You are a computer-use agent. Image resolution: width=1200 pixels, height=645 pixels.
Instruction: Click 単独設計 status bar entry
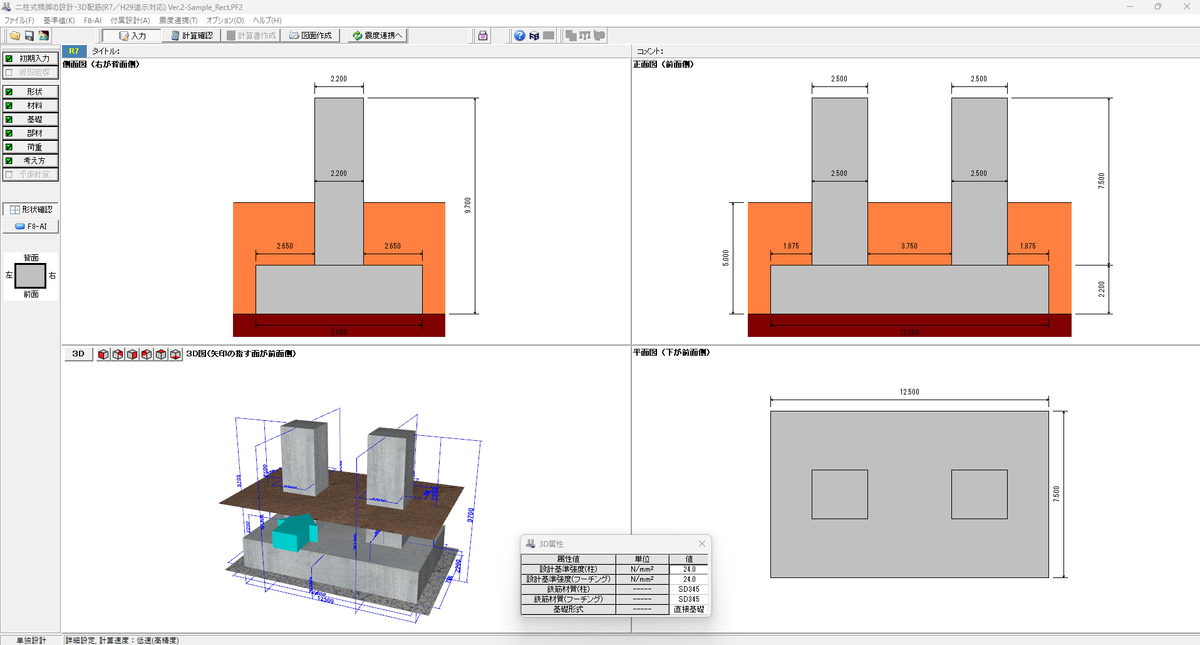[30, 639]
